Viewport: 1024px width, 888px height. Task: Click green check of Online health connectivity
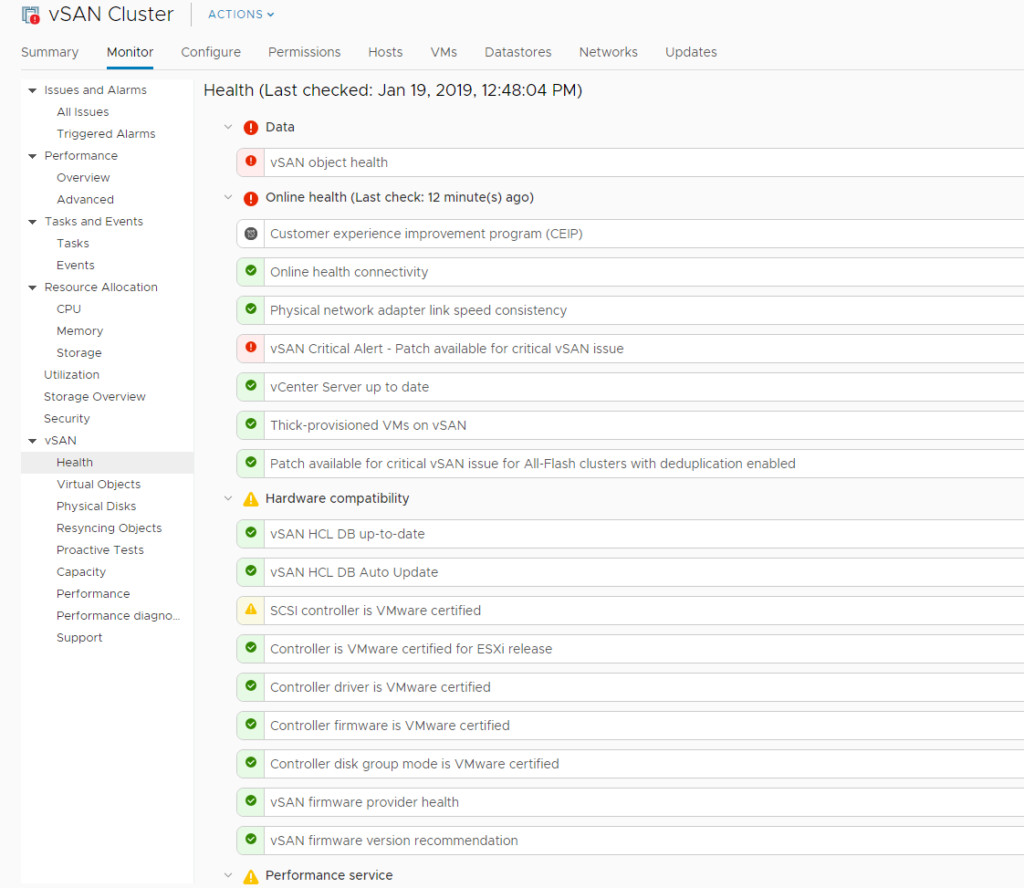pos(251,270)
